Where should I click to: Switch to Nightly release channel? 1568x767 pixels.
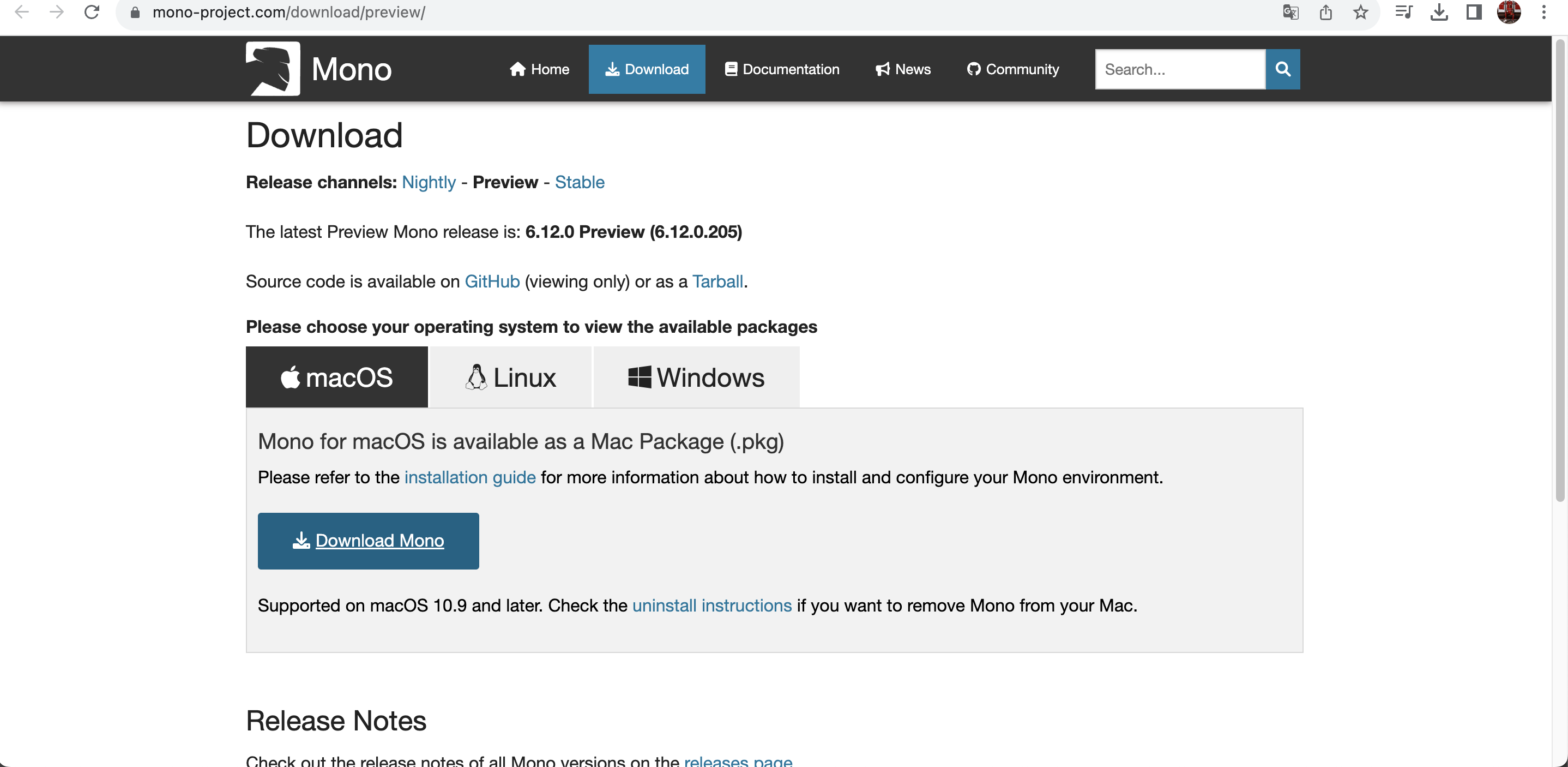[429, 182]
